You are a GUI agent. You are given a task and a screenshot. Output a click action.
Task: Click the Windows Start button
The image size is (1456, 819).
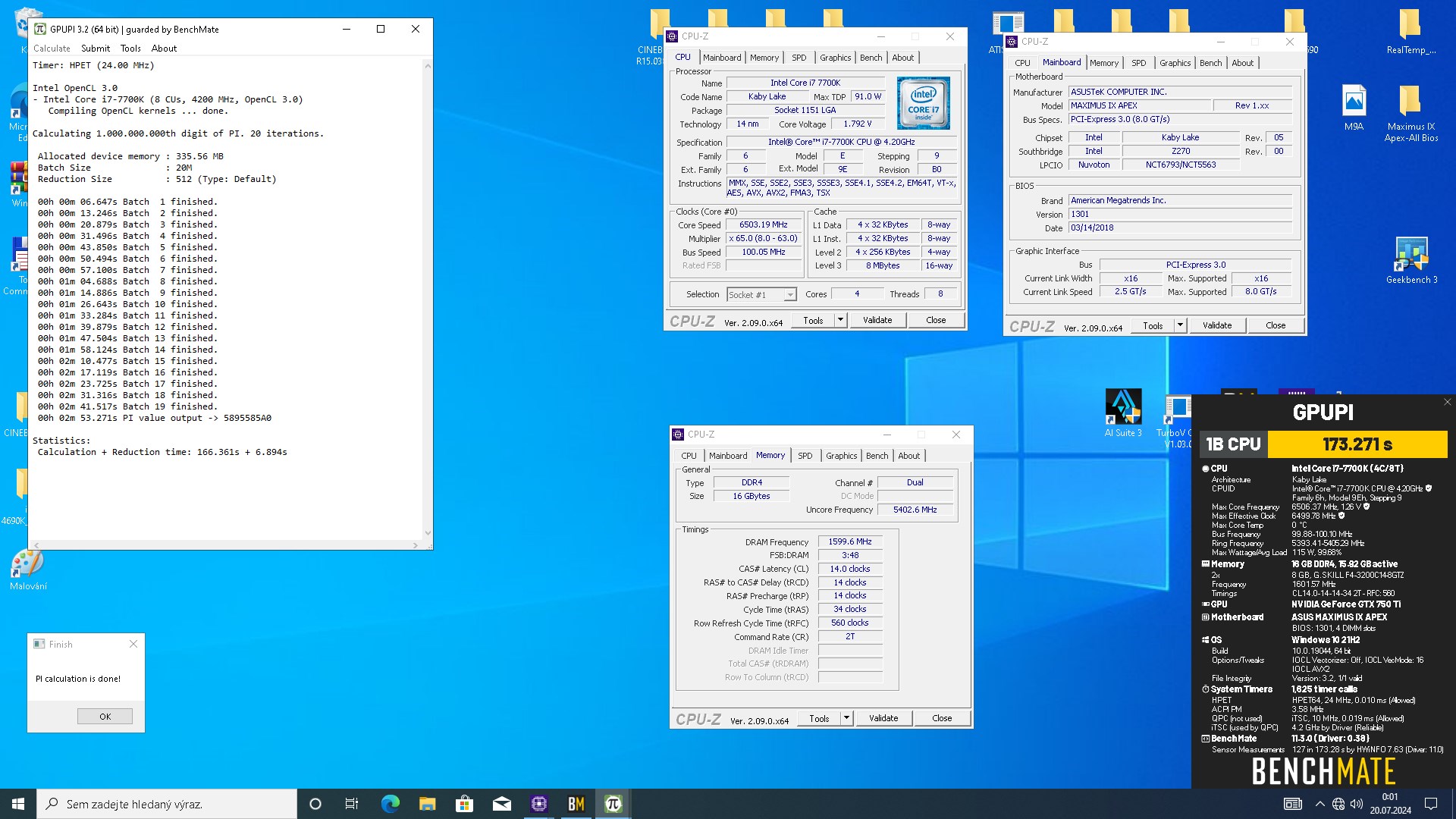point(18,804)
